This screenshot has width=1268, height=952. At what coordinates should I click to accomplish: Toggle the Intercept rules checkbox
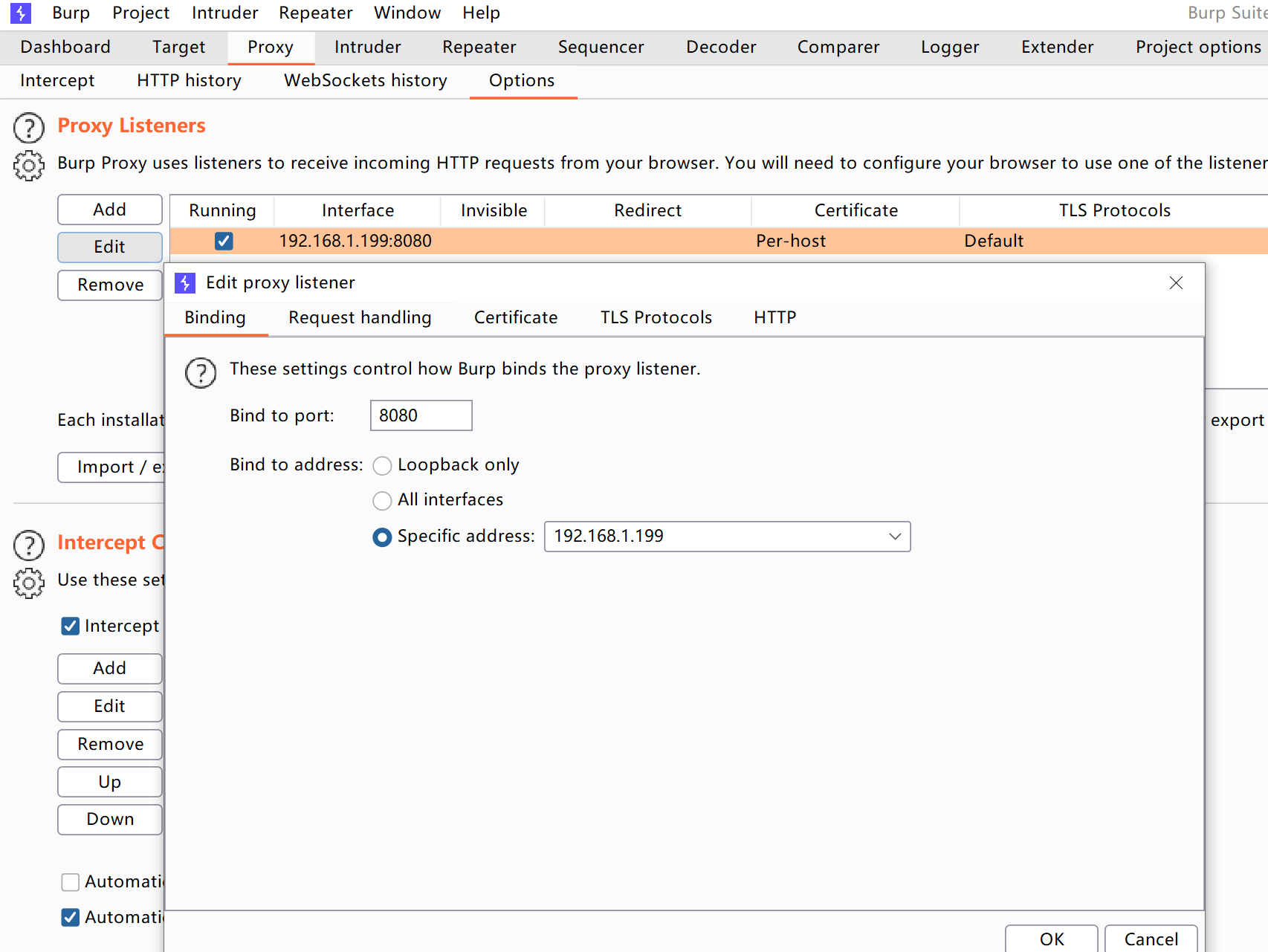pyautogui.click(x=71, y=626)
